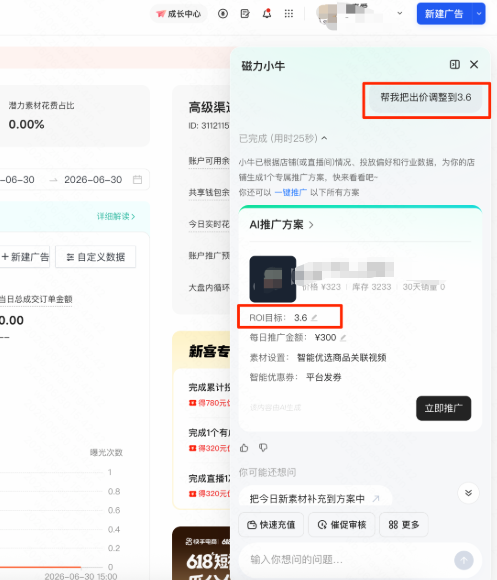Give thumbs up to the answer
The width and height of the screenshot is (497, 580).
pyautogui.click(x=244, y=448)
